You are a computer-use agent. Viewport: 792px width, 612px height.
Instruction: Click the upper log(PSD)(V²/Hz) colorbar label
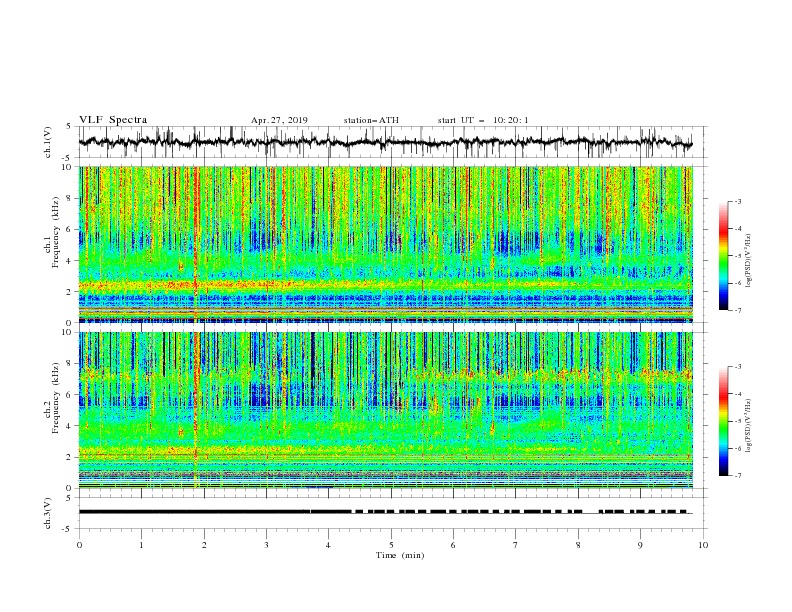pyautogui.click(x=748, y=261)
